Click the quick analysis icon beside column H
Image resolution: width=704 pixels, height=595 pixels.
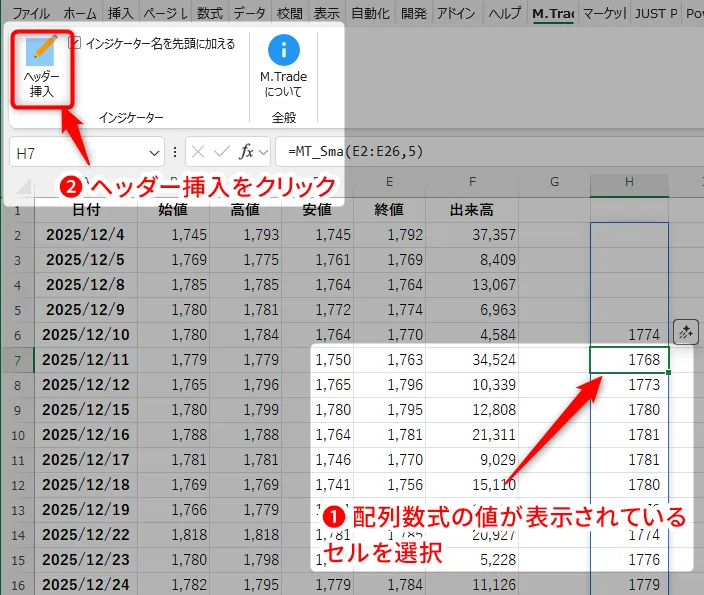point(686,332)
